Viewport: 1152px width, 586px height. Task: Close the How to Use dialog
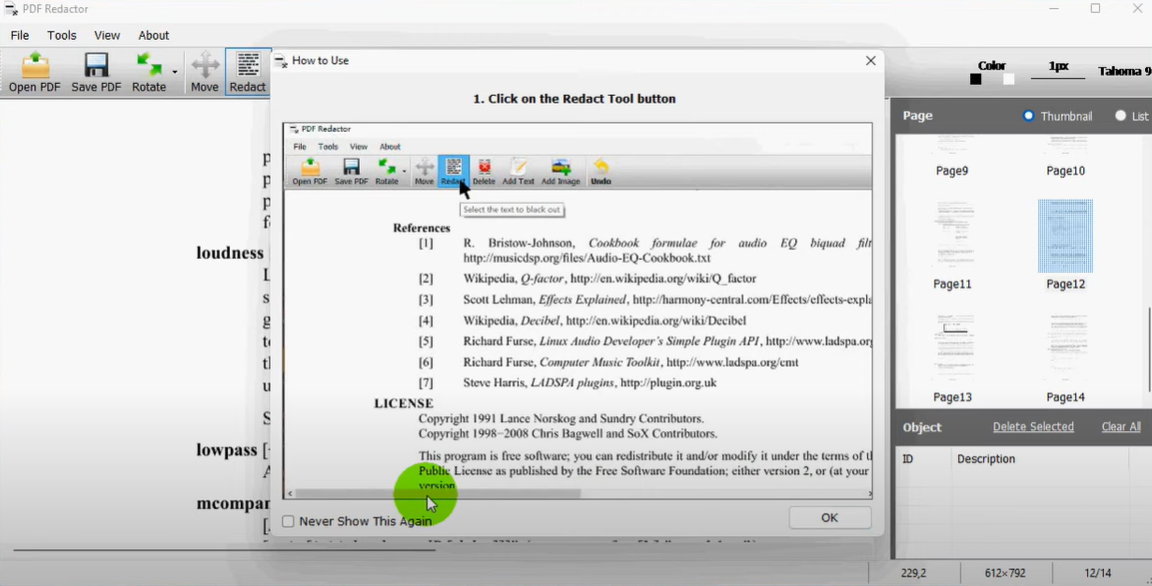pyautogui.click(x=871, y=60)
